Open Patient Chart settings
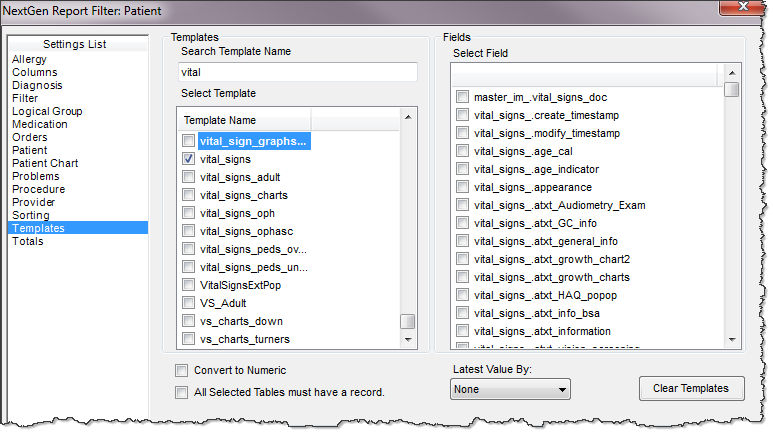The width and height of the screenshot is (773, 433). click(x=45, y=163)
